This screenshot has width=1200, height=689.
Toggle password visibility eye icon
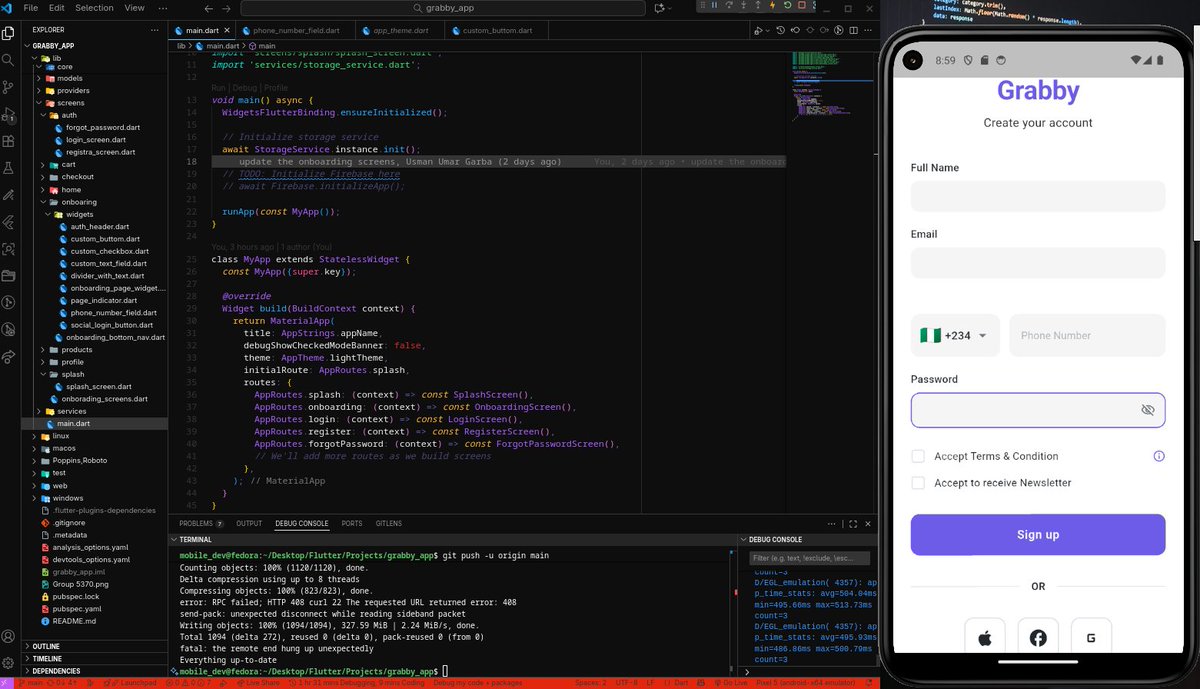tap(1147, 410)
